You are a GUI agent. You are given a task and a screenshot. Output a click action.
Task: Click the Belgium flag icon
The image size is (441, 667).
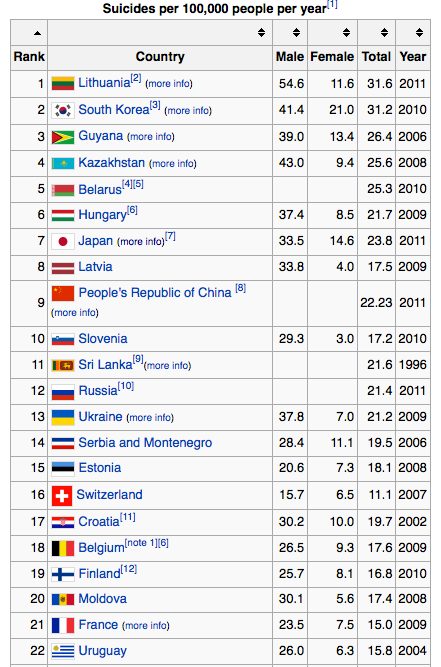(63, 548)
